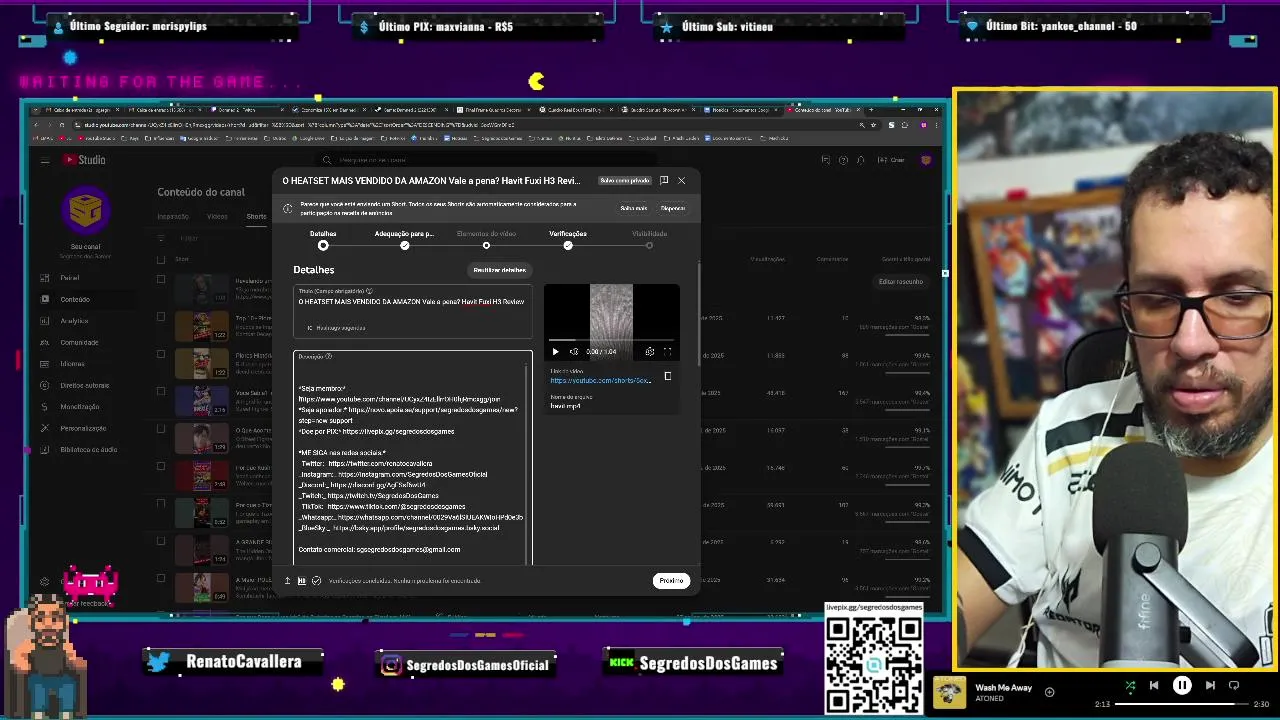Click the Criar button in Studio header
The height and width of the screenshot is (720, 1280).
pos(892,160)
